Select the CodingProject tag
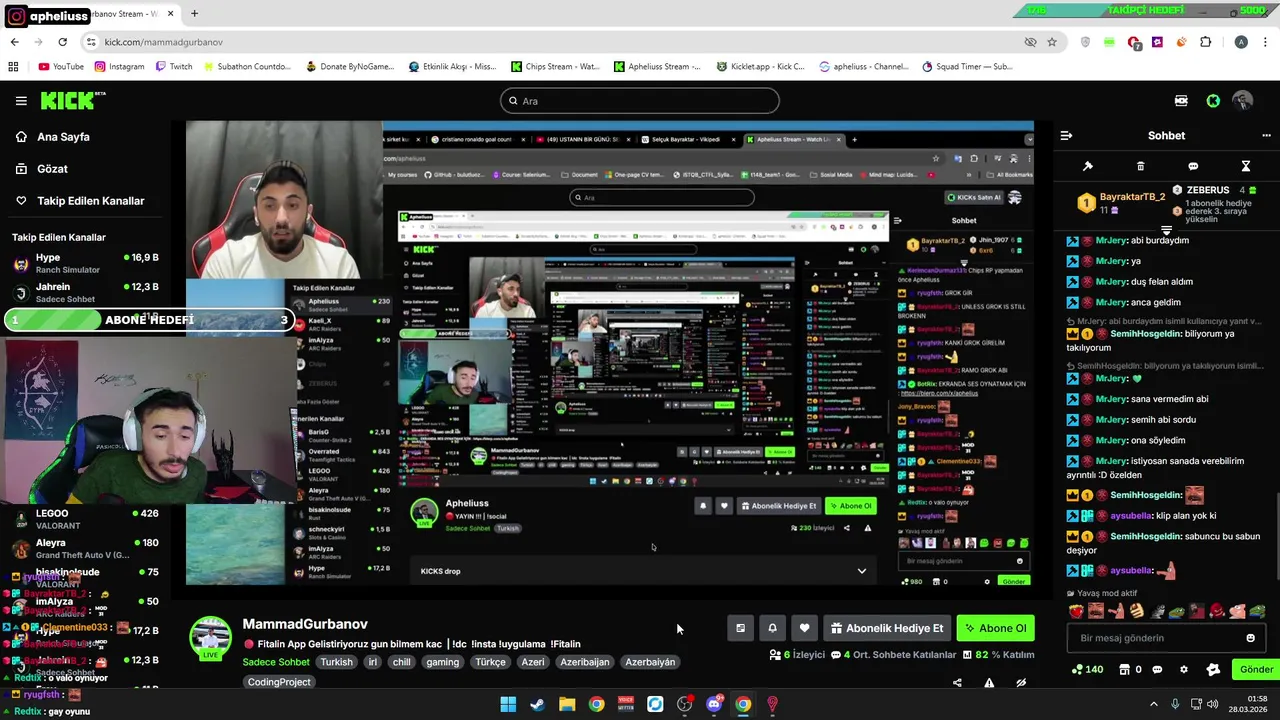The image size is (1280, 720). (x=279, y=682)
